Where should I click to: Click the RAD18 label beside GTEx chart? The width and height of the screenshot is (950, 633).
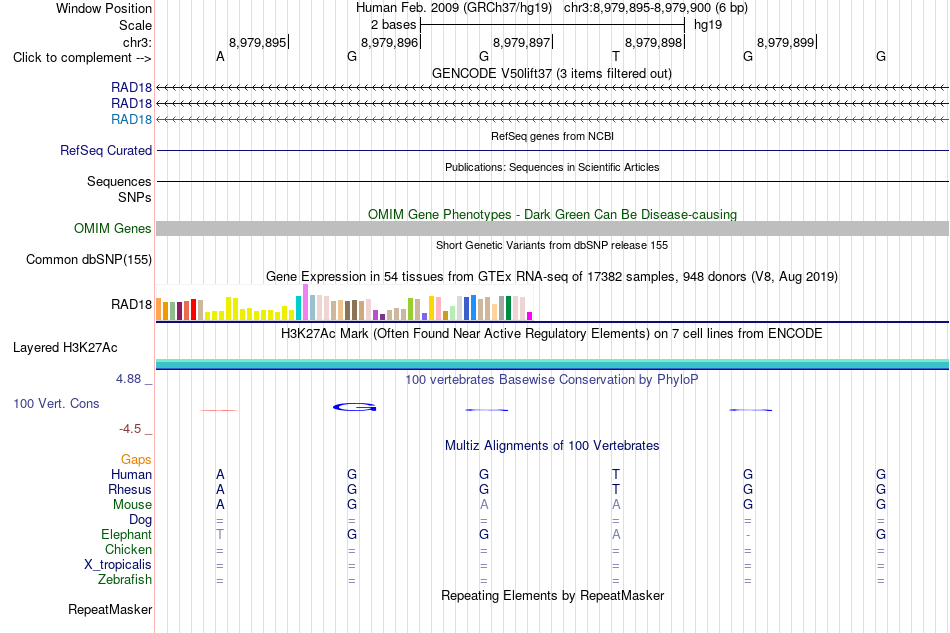click(131, 304)
